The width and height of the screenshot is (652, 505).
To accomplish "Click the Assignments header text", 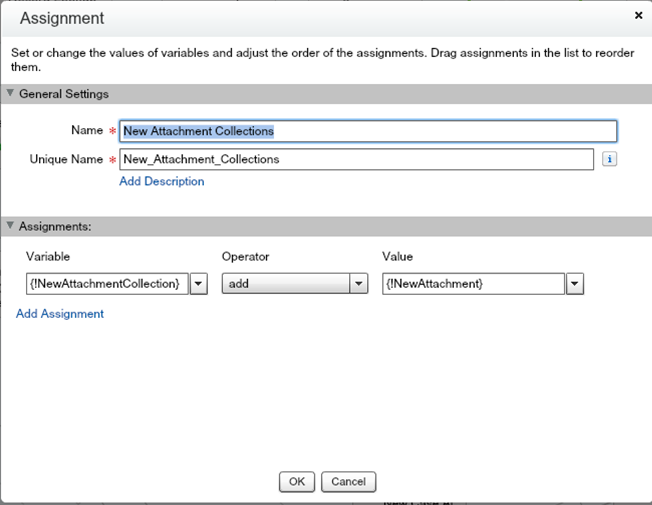I will 55,227.
